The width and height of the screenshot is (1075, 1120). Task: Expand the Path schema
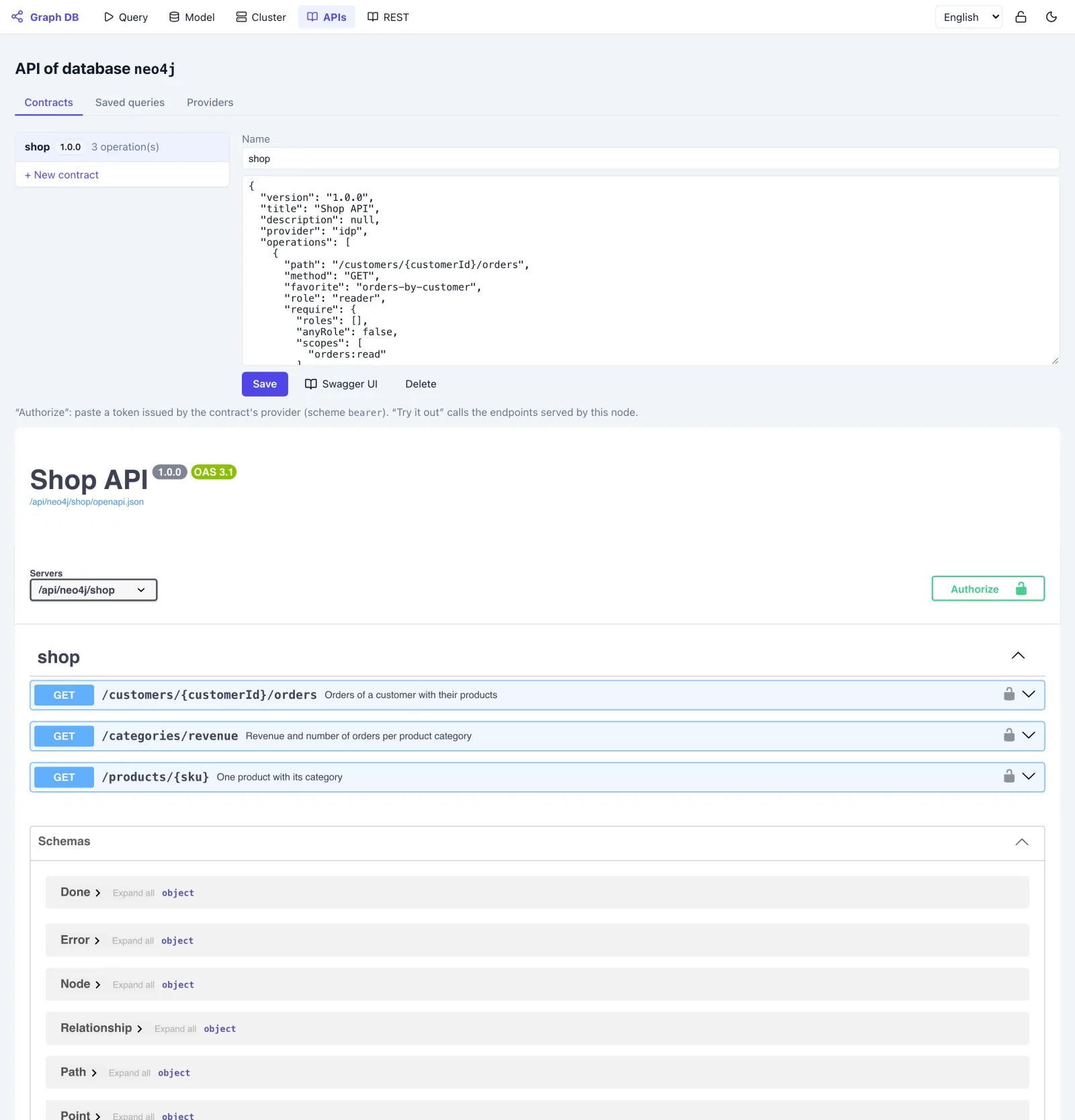[79, 1072]
